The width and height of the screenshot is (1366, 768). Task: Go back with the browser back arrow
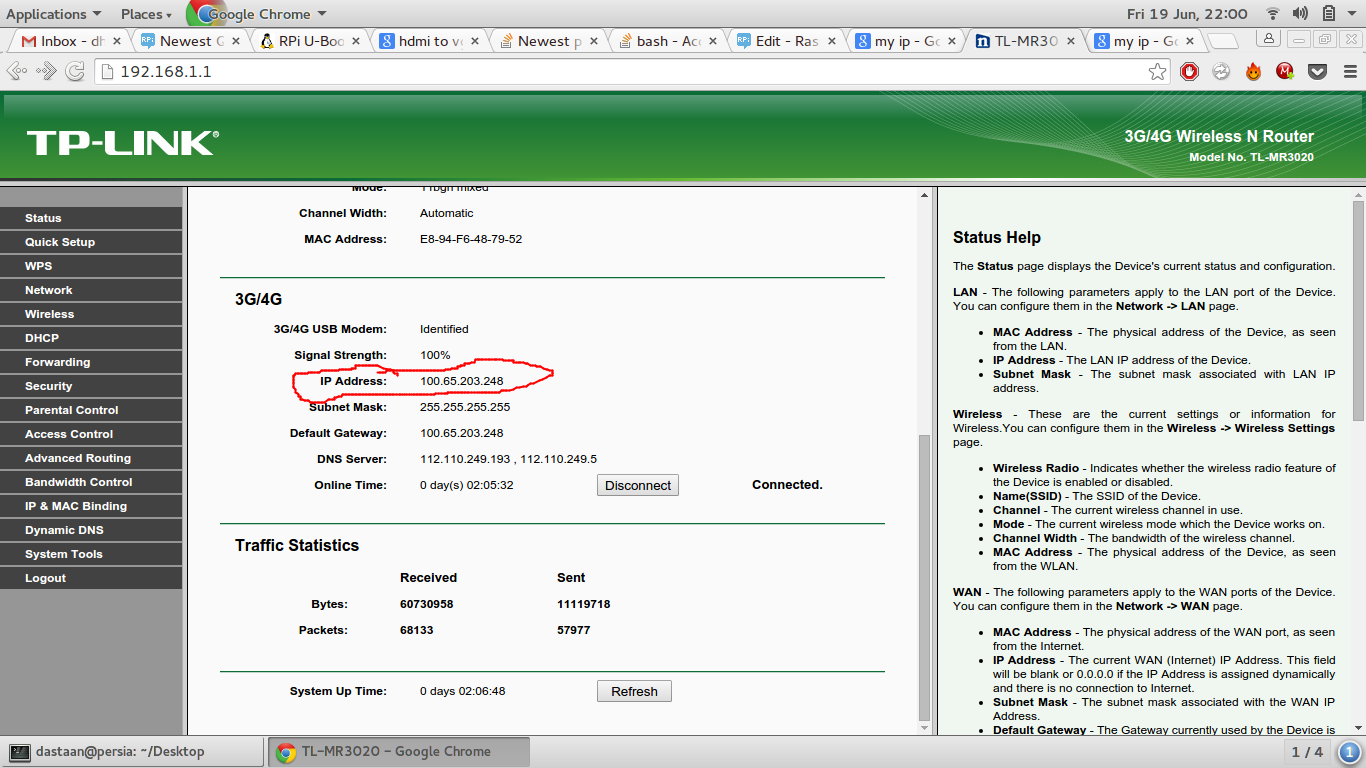tap(16, 71)
